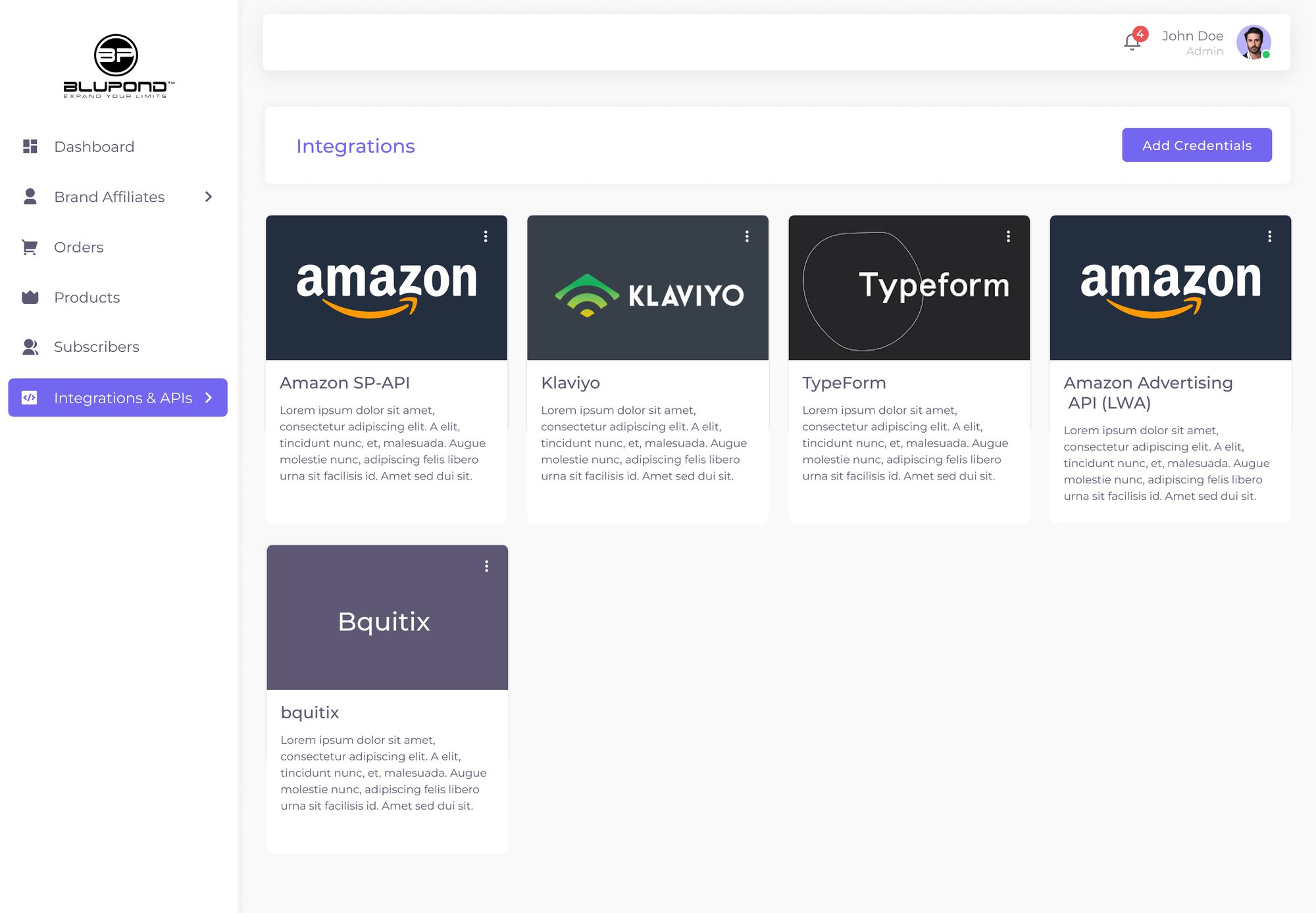Open John Doe profile avatar

point(1253,42)
